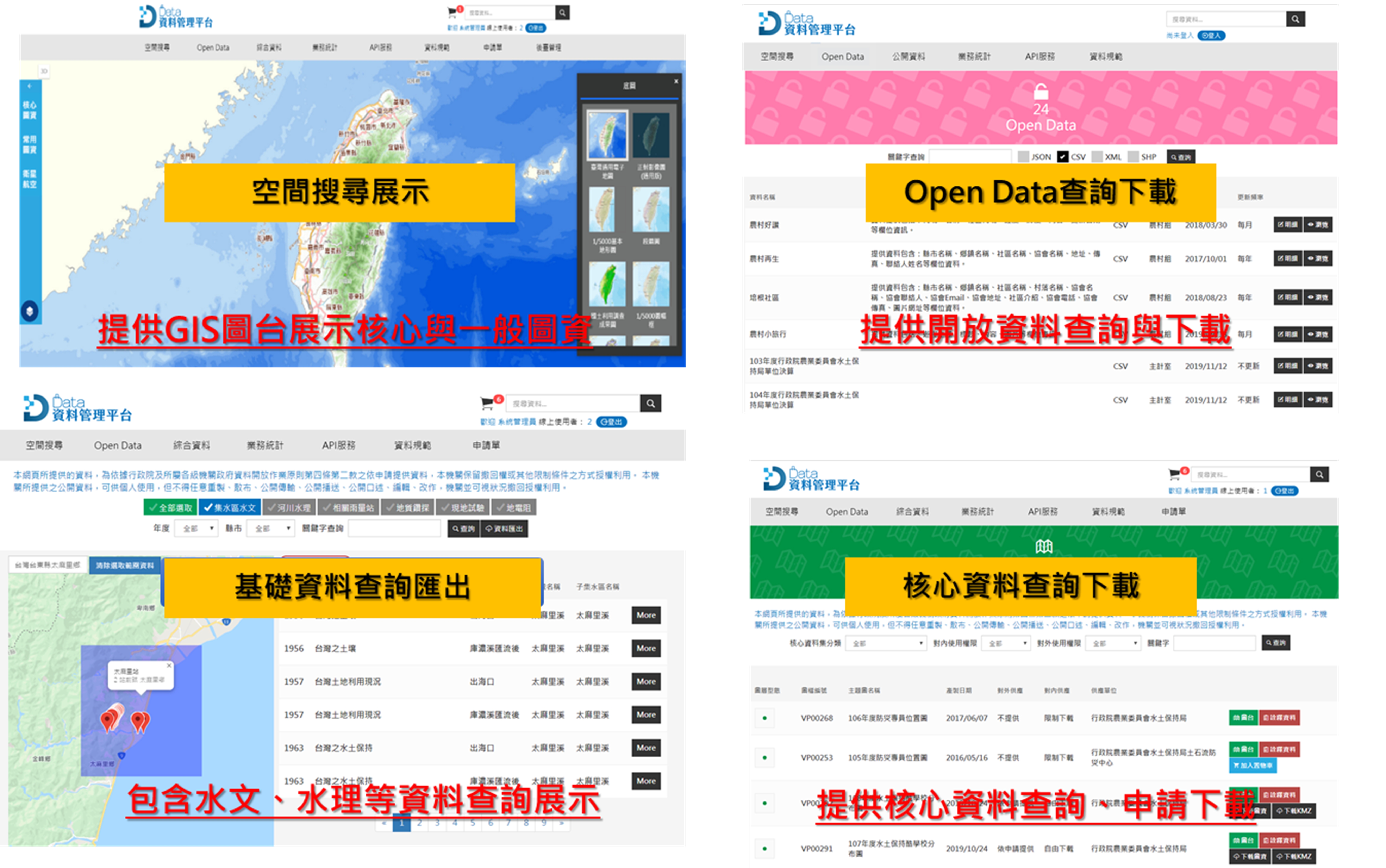
Task: Click 查詢 button next to SHP checkbox
Action: click(1181, 157)
